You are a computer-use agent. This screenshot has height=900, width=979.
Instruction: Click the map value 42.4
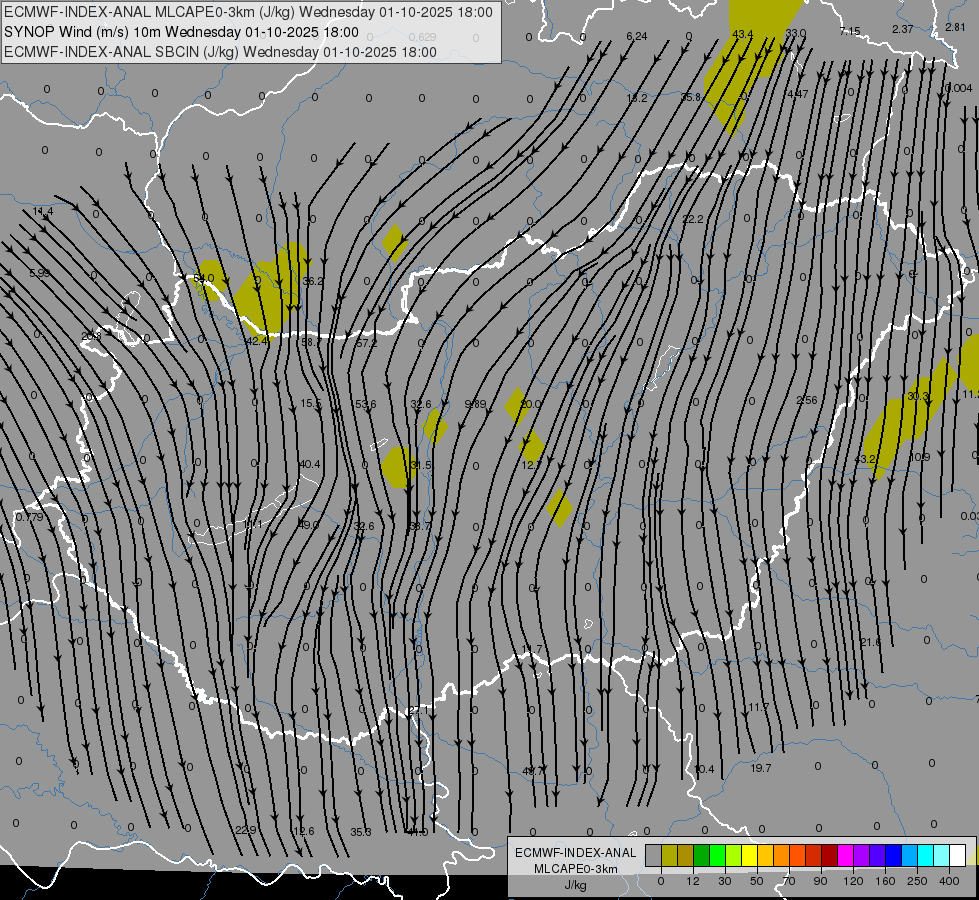point(257,341)
